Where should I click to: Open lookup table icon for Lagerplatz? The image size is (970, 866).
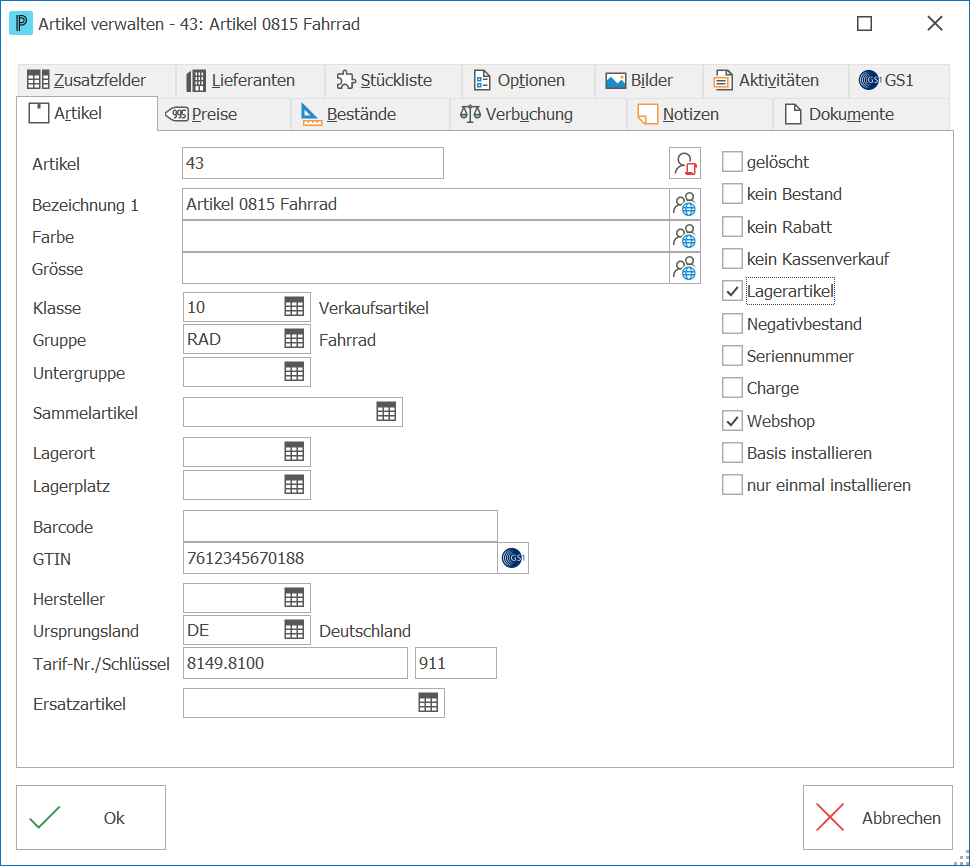[294, 485]
